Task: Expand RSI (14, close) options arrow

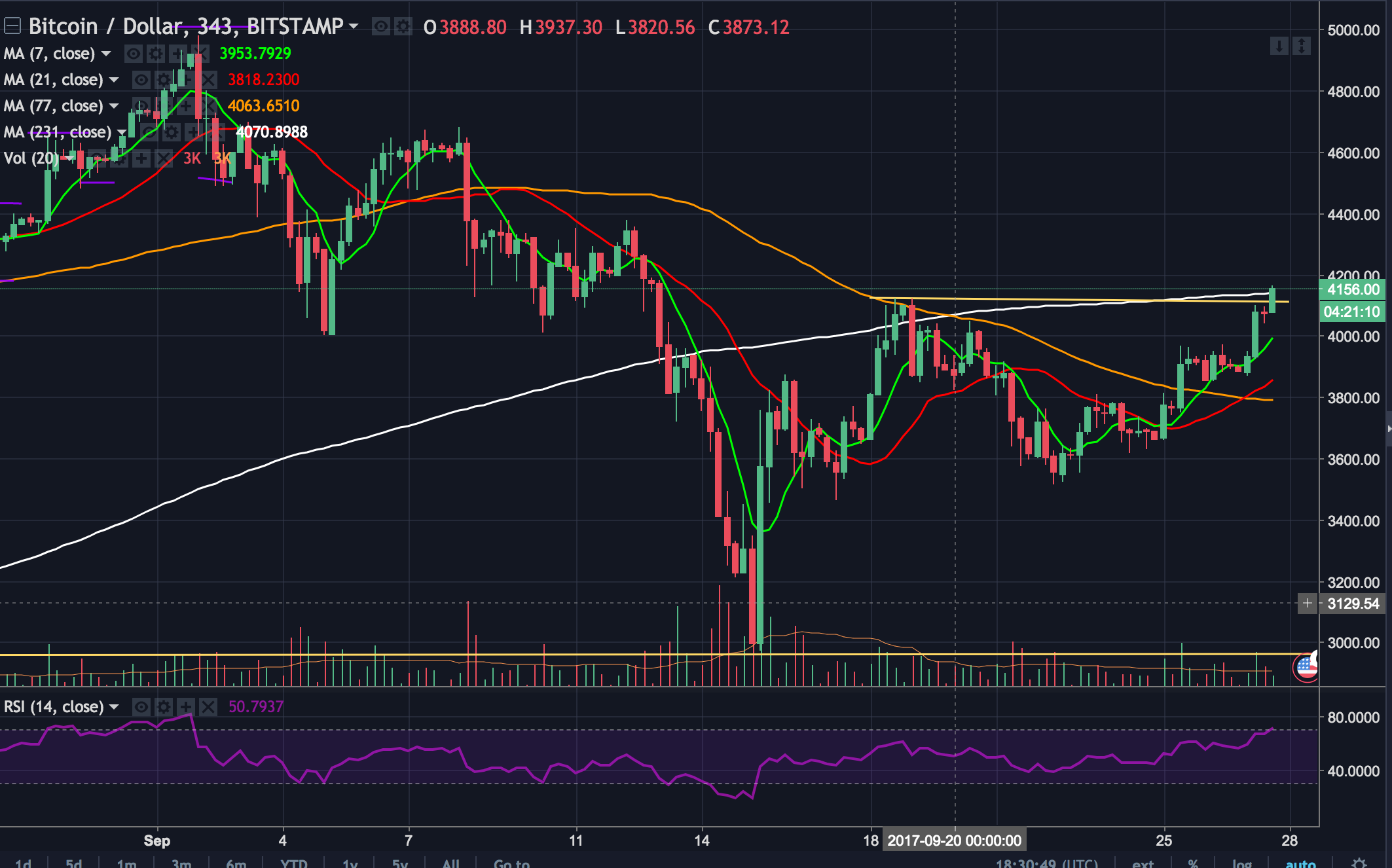Action: click(114, 706)
